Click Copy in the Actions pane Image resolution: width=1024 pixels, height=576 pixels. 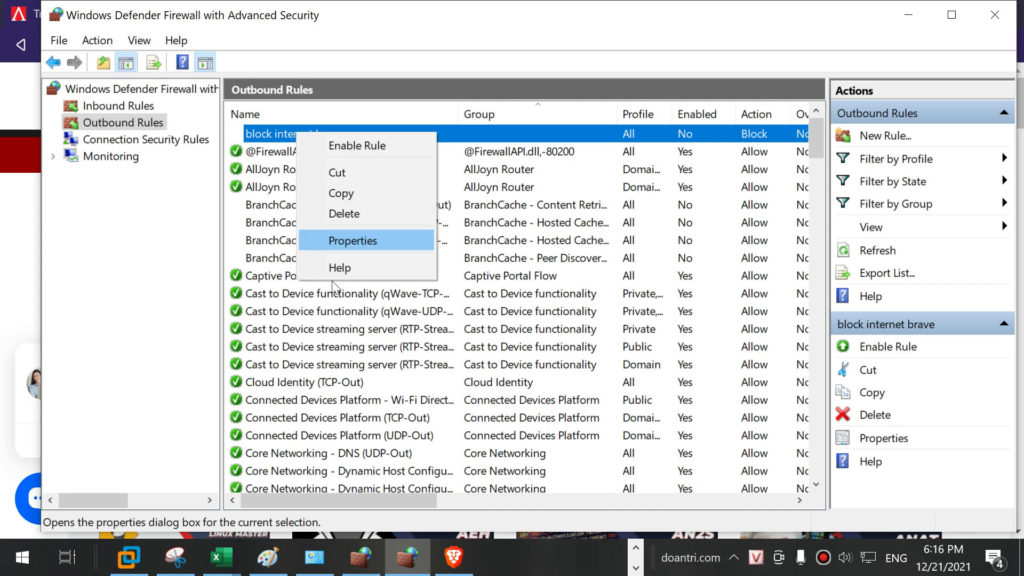(x=871, y=392)
